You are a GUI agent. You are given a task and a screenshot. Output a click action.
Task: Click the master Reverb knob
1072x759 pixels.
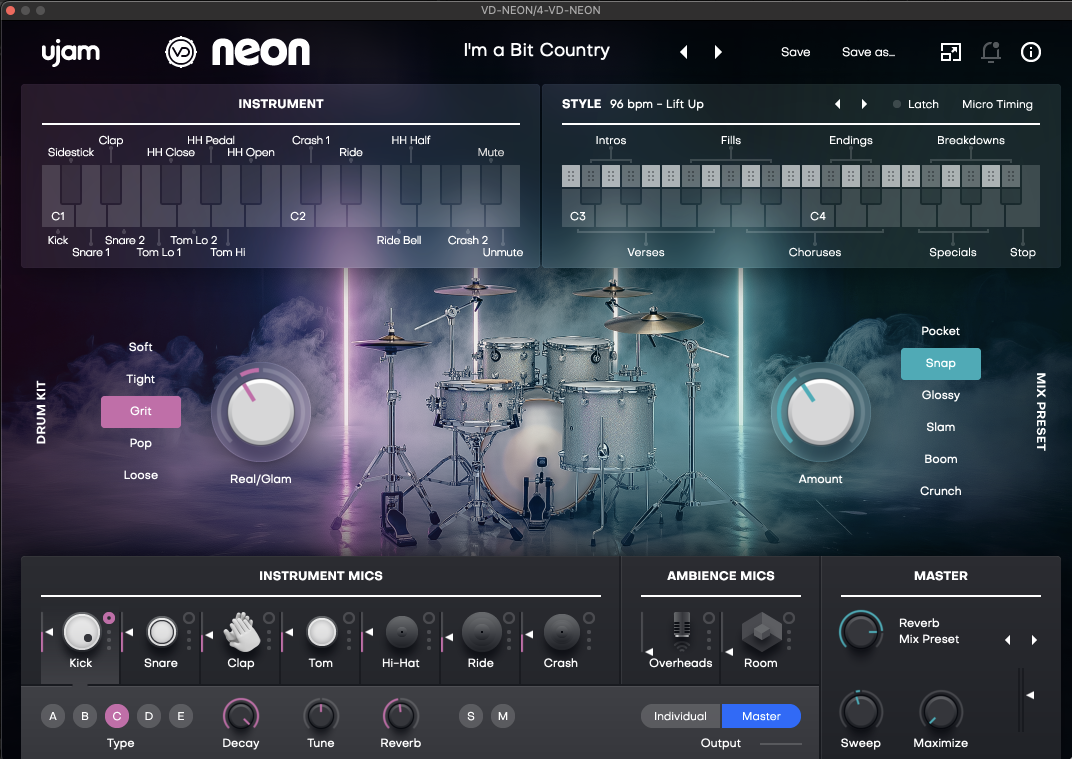click(x=861, y=630)
